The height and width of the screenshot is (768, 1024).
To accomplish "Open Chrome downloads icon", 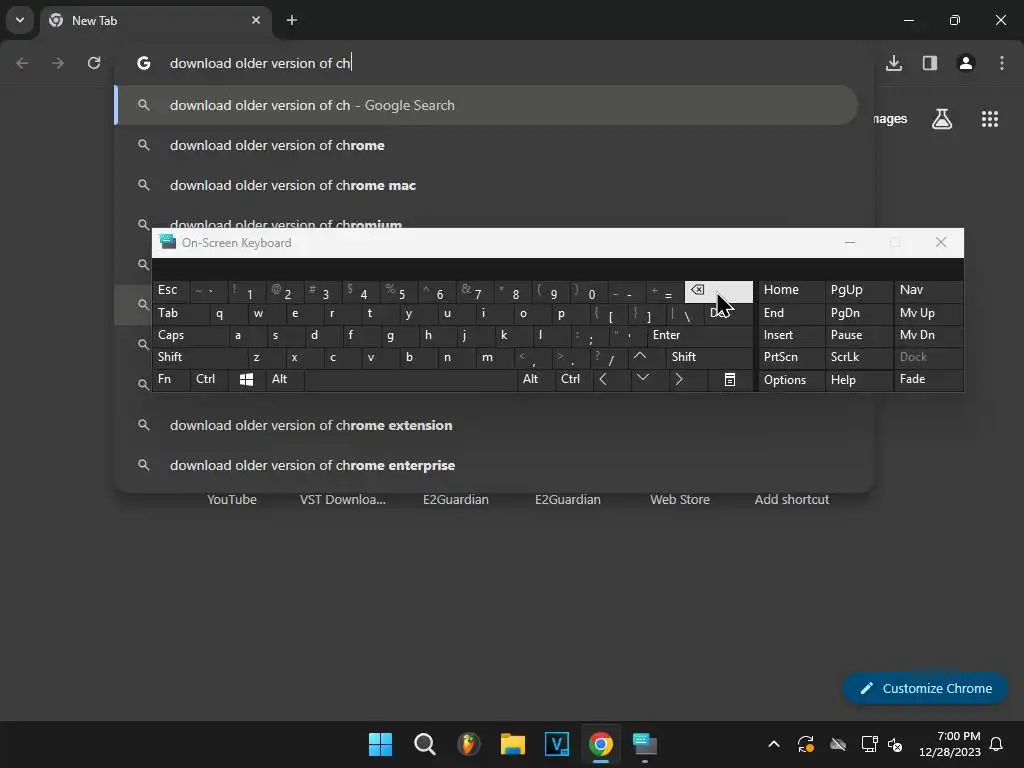I will click(x=894, y=63).
